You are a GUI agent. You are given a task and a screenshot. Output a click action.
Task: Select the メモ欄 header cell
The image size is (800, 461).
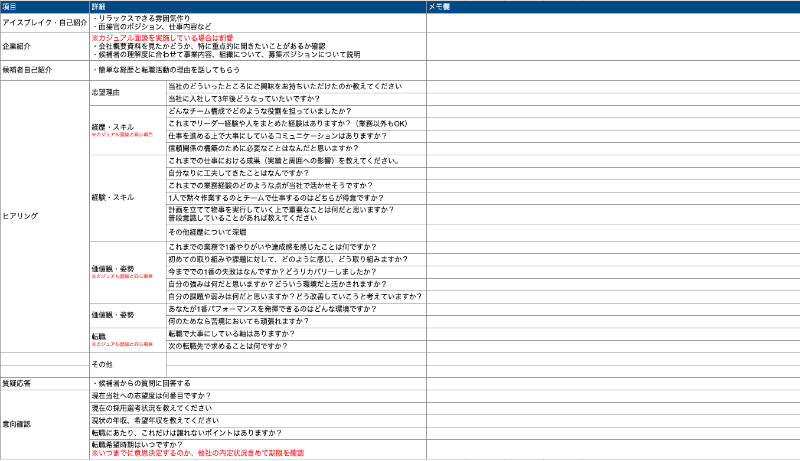pyautogui.click(x=612, y=6)
